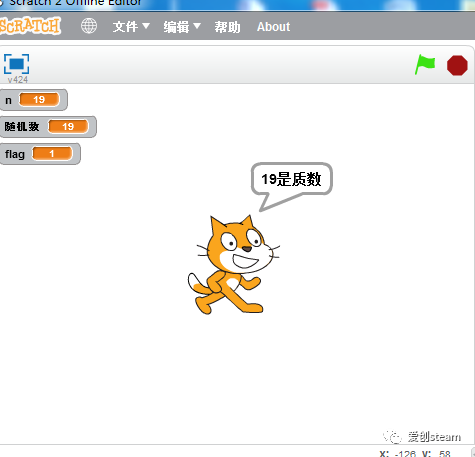Image resolution: width=475 pixels, height=457 pixels.
Task: Open the 帮助 menu
Action: [x=227, y=27]
